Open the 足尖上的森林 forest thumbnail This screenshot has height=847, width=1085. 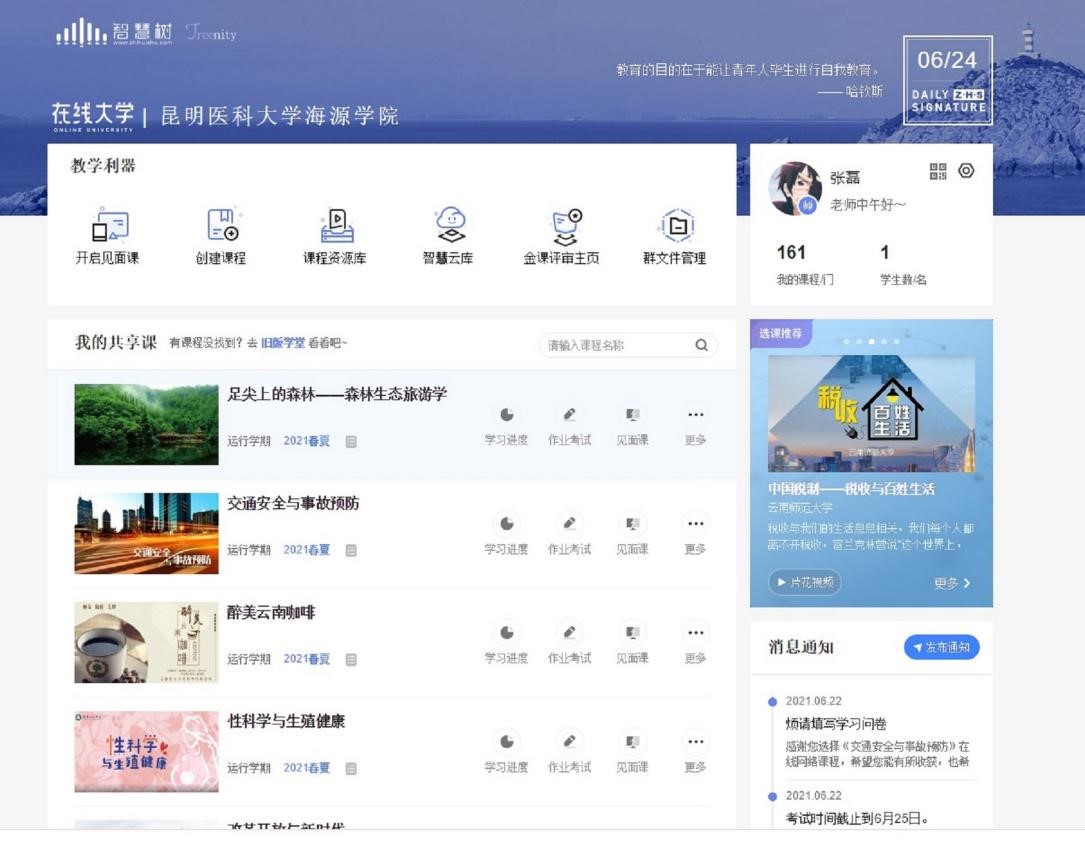(x=146, y=424)
